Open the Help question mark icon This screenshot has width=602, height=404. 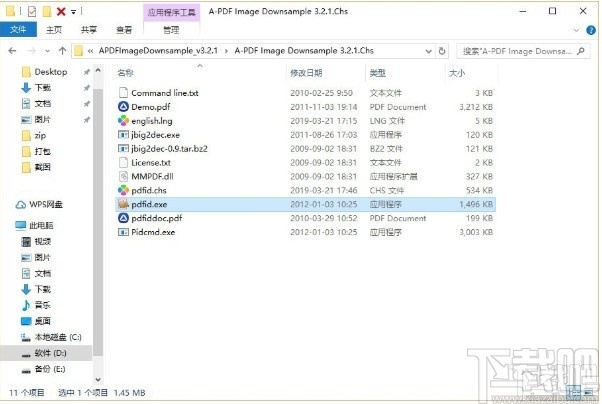click(591, 30)
